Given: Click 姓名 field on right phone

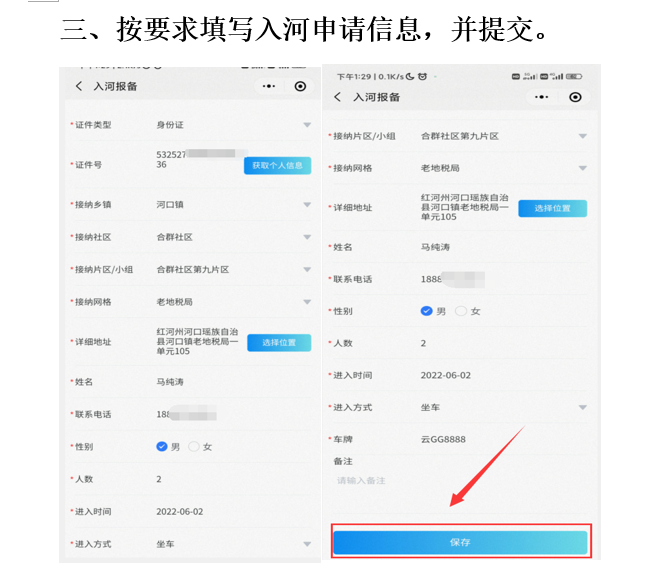Looking at the screenshot, I should [x=435, y=247].
